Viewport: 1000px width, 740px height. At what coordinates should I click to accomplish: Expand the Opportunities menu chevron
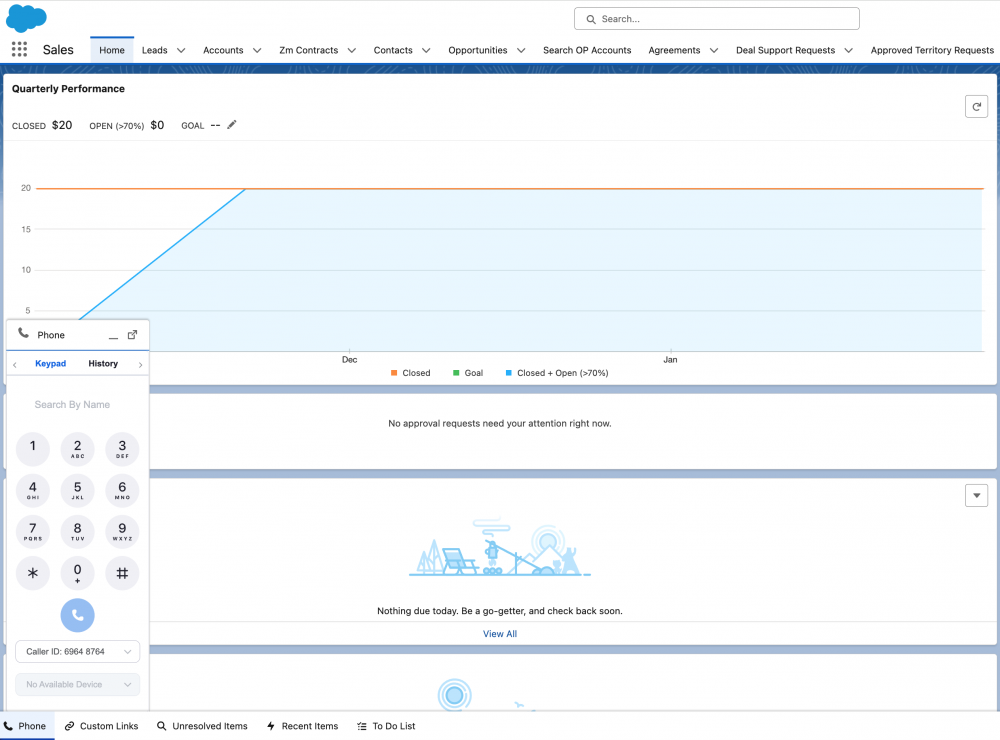[521, 50]
